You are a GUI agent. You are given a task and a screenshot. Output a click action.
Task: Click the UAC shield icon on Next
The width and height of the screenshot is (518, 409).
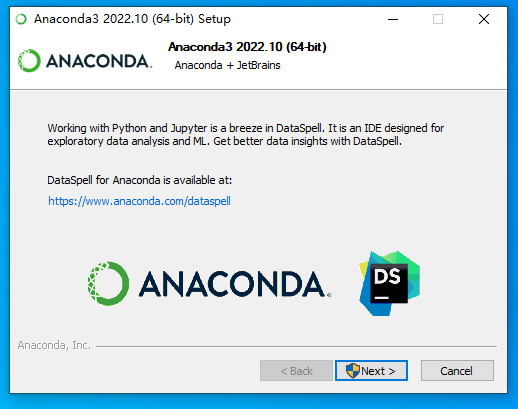353,370
